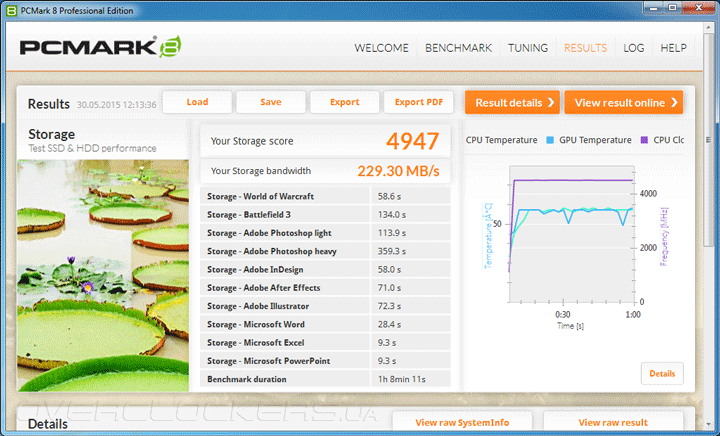The image size is (720, 436).
Task: Click the 359.3 s value
Action: point(392,252)
